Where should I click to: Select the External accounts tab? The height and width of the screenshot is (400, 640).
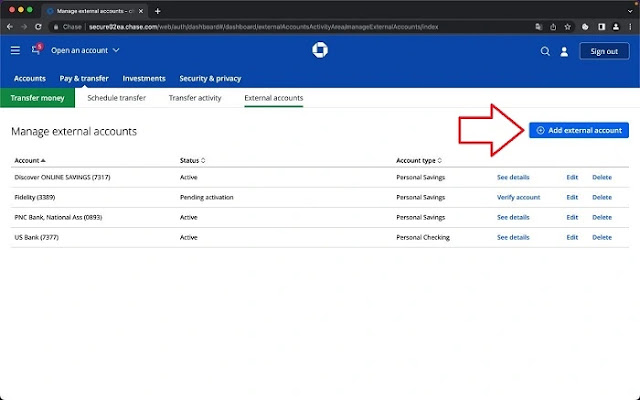point(274,98)
